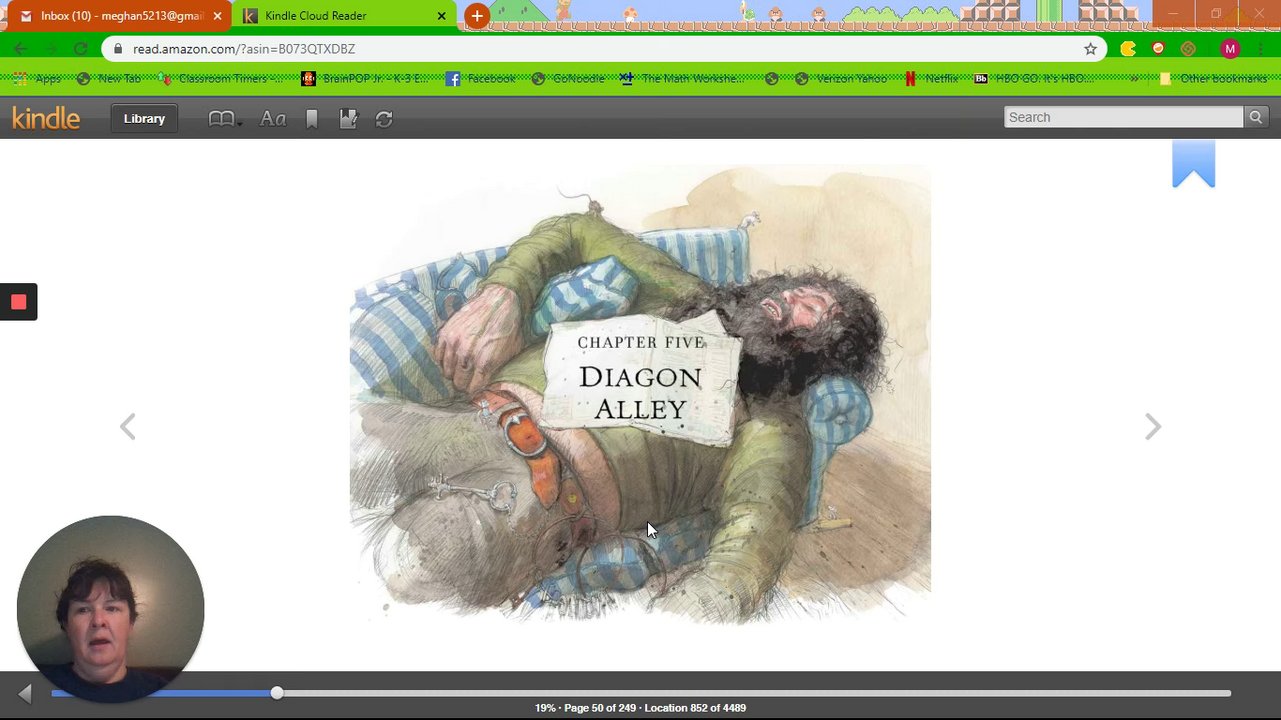Open the BrainPOP Jr. bookmark

click(364, 78)
